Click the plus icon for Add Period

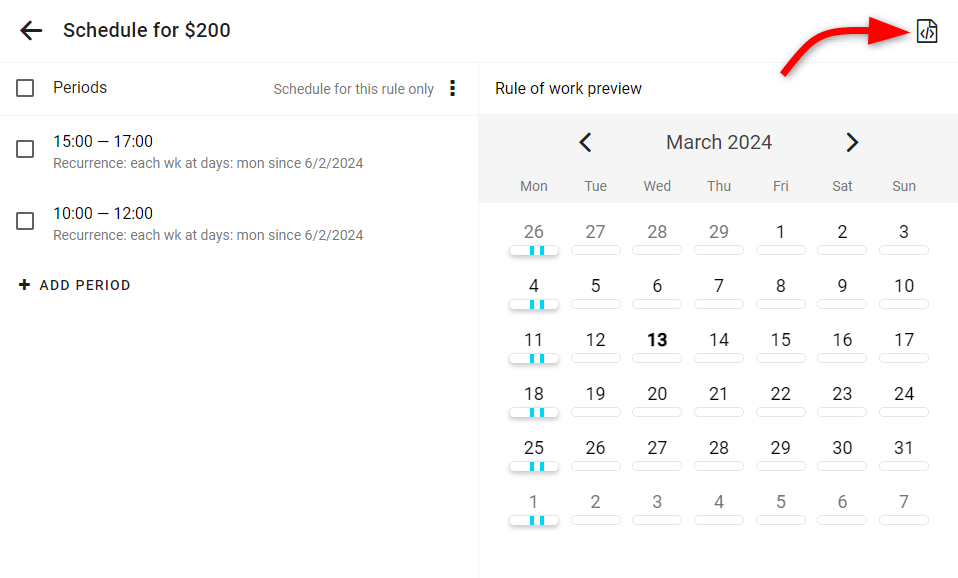click(24, 285)
